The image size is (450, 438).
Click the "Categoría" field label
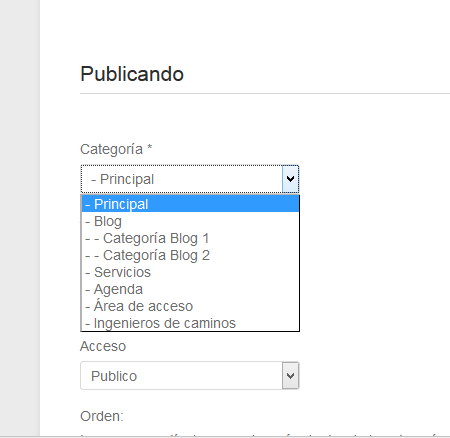point(112,149)
